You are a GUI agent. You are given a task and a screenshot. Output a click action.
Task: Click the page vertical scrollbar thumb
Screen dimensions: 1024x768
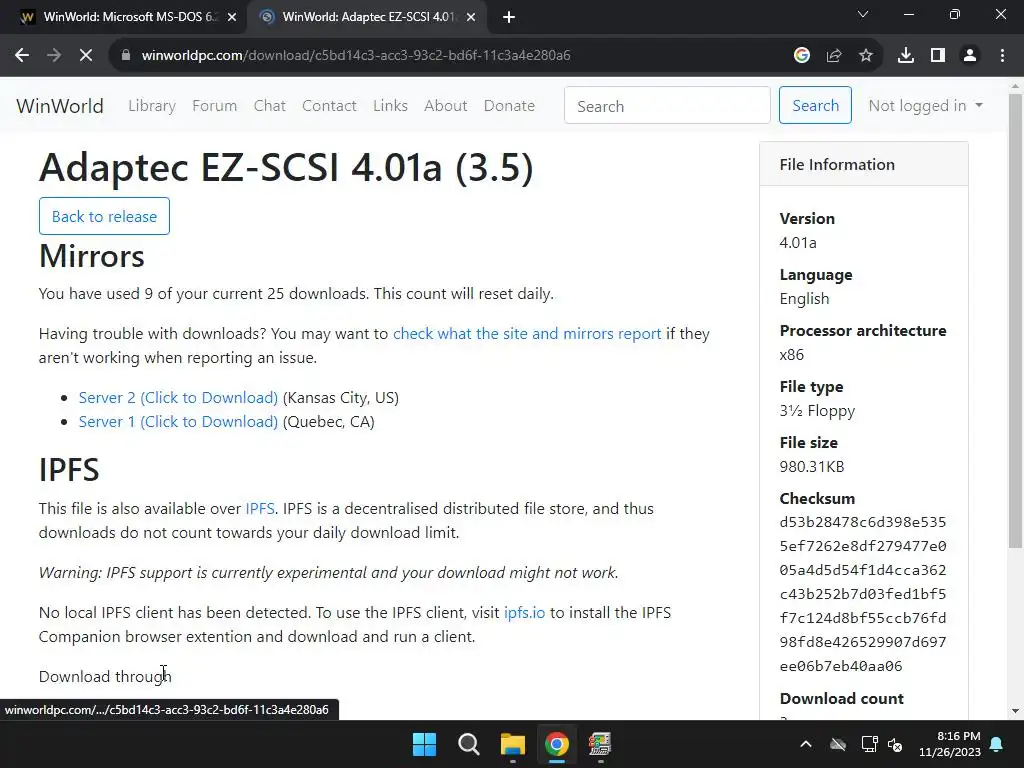pyautogui.click(x=1015, y=320)
